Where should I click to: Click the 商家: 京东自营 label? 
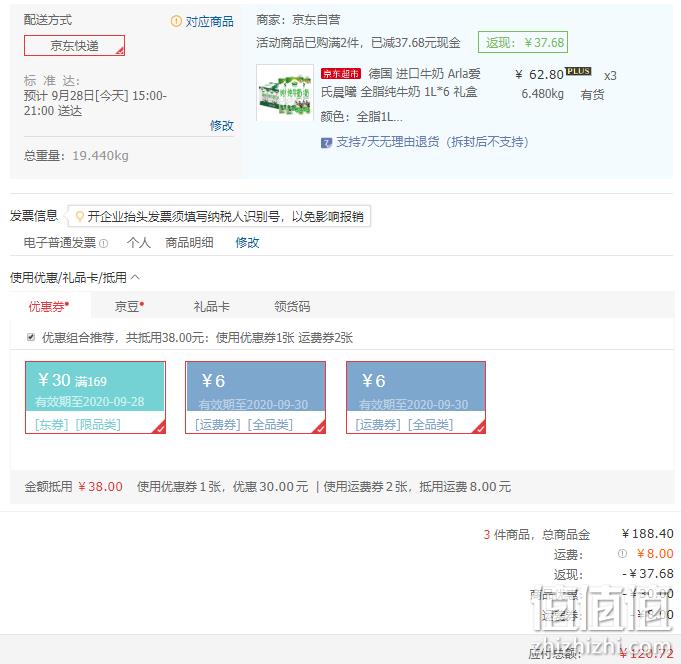click(298, 20)
